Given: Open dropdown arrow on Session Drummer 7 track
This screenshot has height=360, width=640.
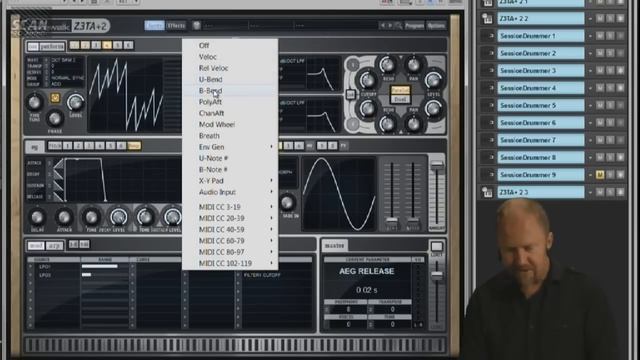Looking at the screenshot, I should pyautogui.click(x=590, y=140).
